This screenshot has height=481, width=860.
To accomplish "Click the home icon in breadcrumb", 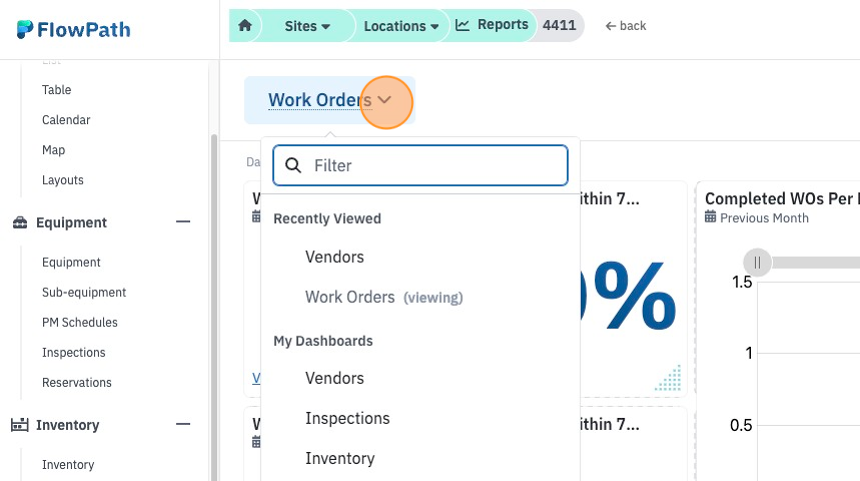I will [245, 25].
